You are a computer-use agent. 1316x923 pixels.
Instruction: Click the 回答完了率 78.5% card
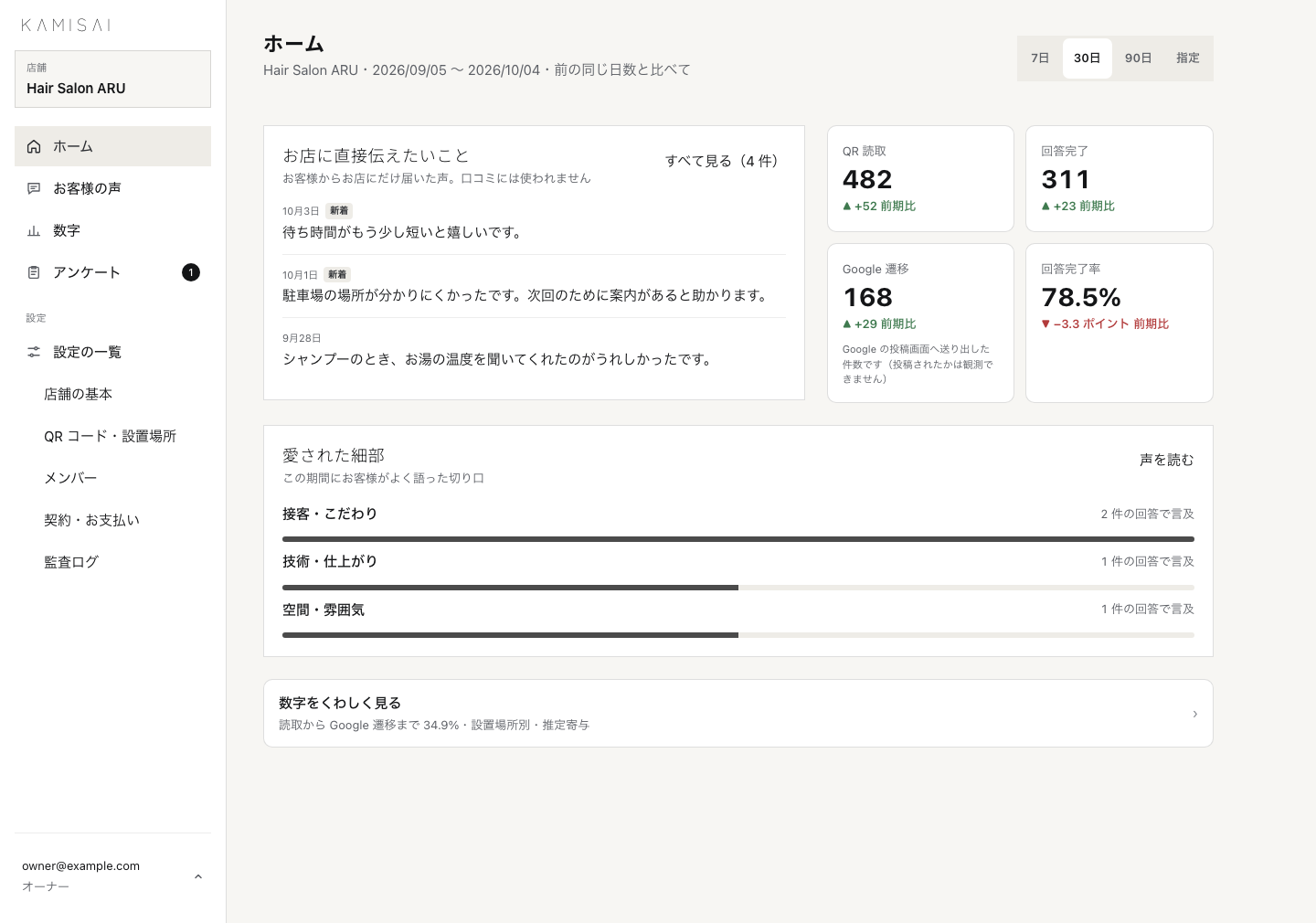(x=1120, y=323)
